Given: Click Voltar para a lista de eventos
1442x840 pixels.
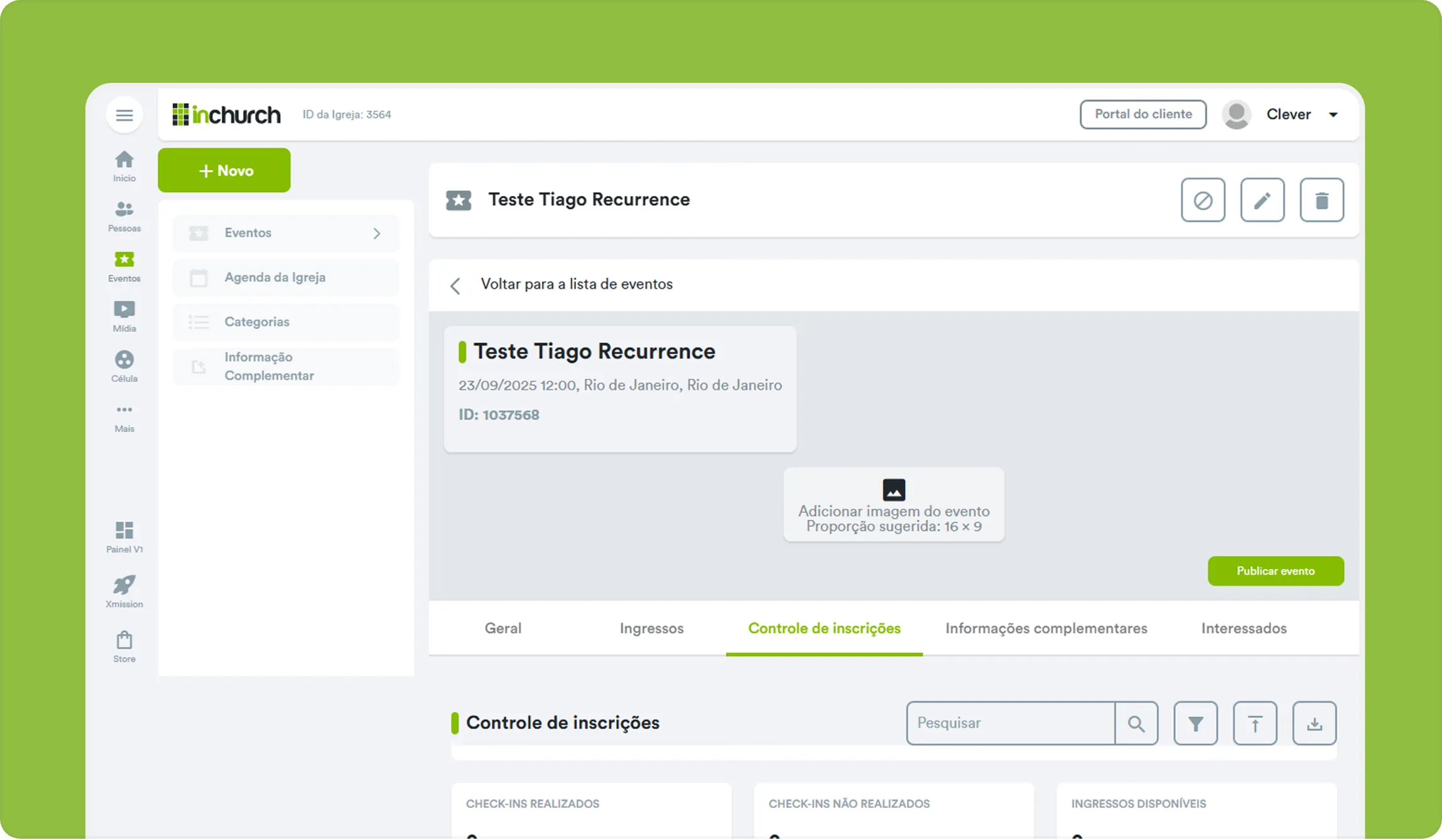Looking at the screenshot, I should pos(577,284).
